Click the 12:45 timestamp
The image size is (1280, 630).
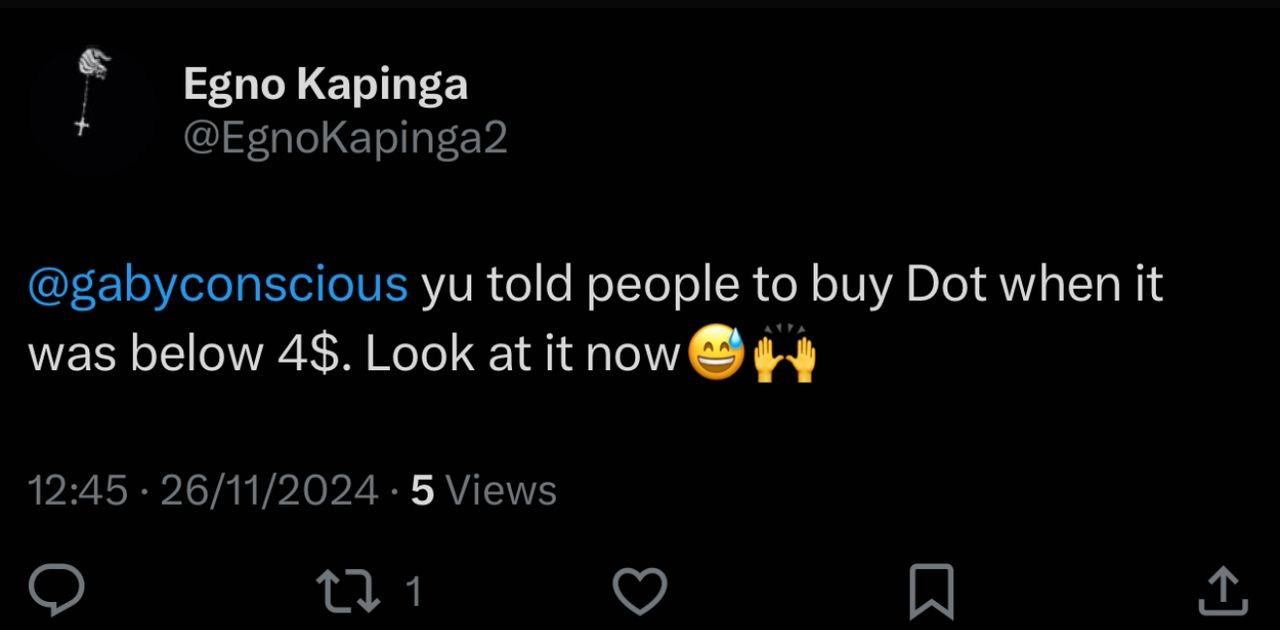point(78,490)
